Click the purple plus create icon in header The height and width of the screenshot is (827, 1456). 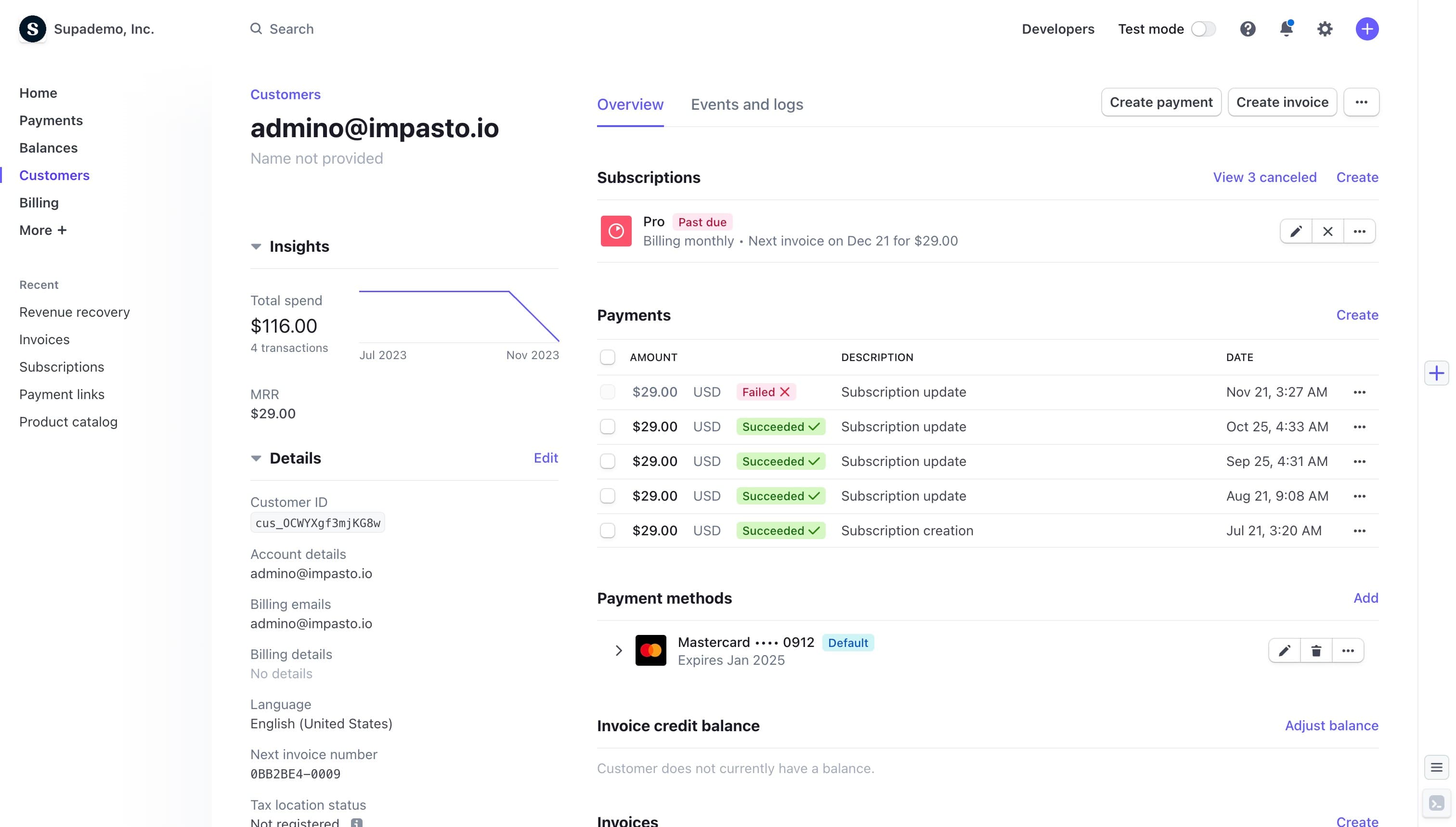point(1367,29)
